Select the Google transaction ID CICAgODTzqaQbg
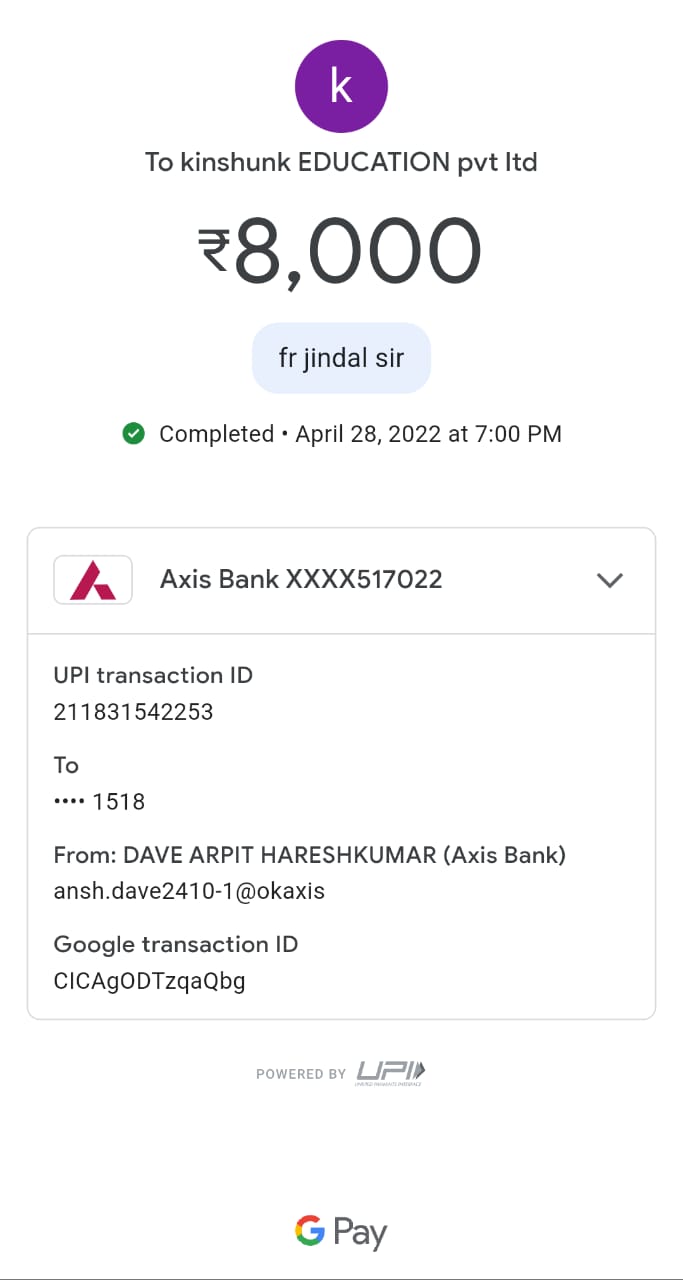The image size is (683, 1280). tap(149, 981)
